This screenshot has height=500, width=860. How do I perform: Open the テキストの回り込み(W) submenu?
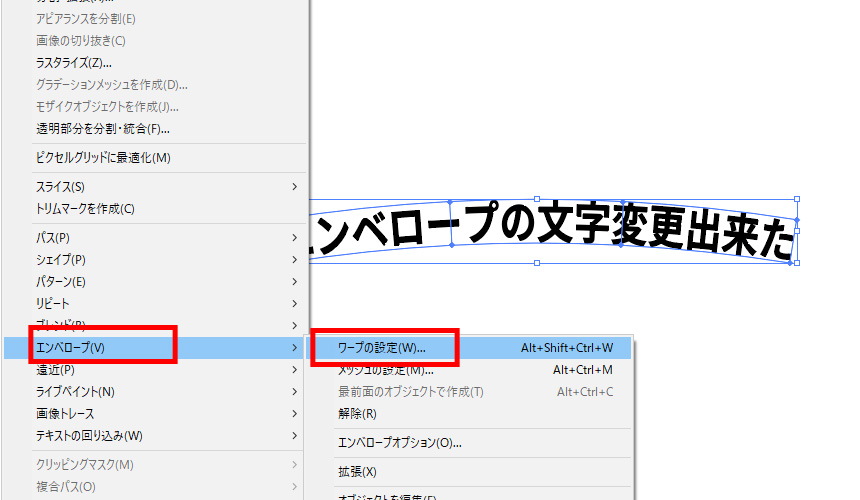(x=89, y=435)
